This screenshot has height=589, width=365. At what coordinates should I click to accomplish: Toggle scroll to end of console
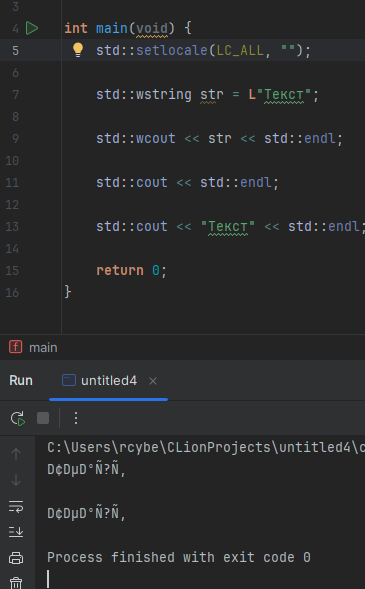[x=16, y=532]
